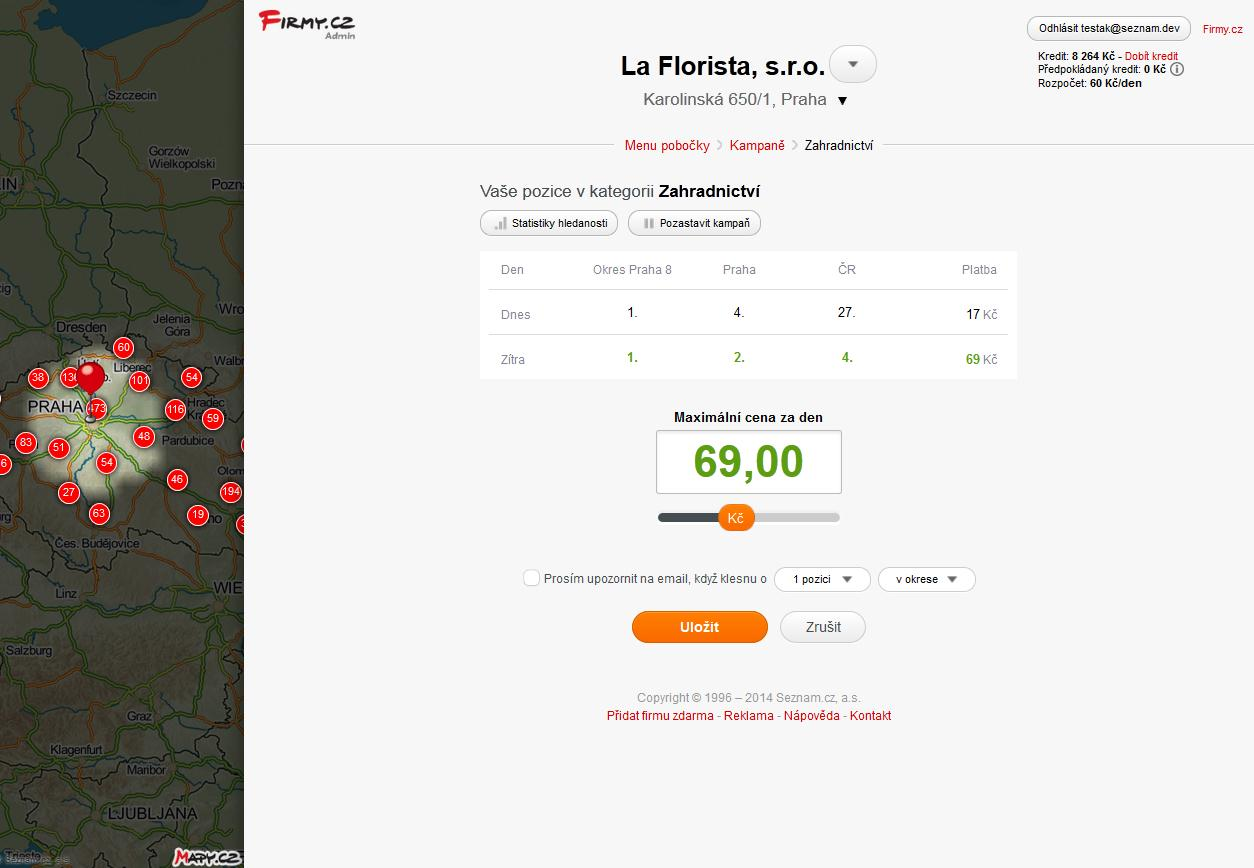Click the '27.' ČR position today
Screen dimensions: 1254x868
846,313
